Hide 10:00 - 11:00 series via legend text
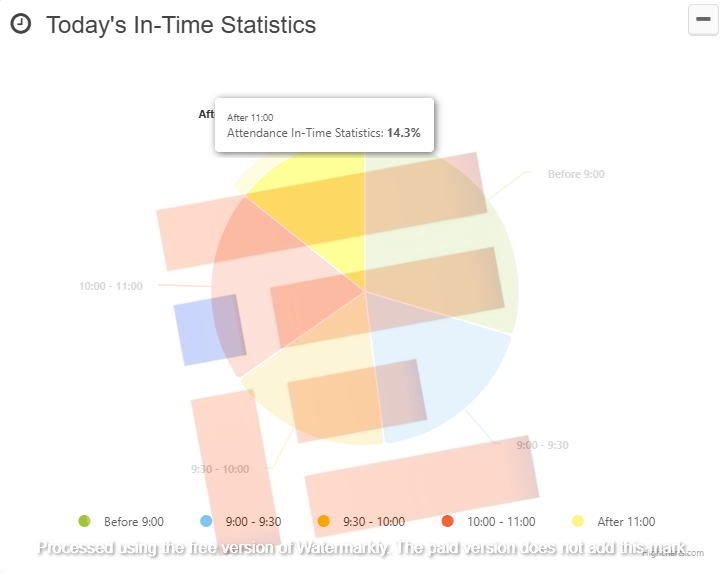 501,521
